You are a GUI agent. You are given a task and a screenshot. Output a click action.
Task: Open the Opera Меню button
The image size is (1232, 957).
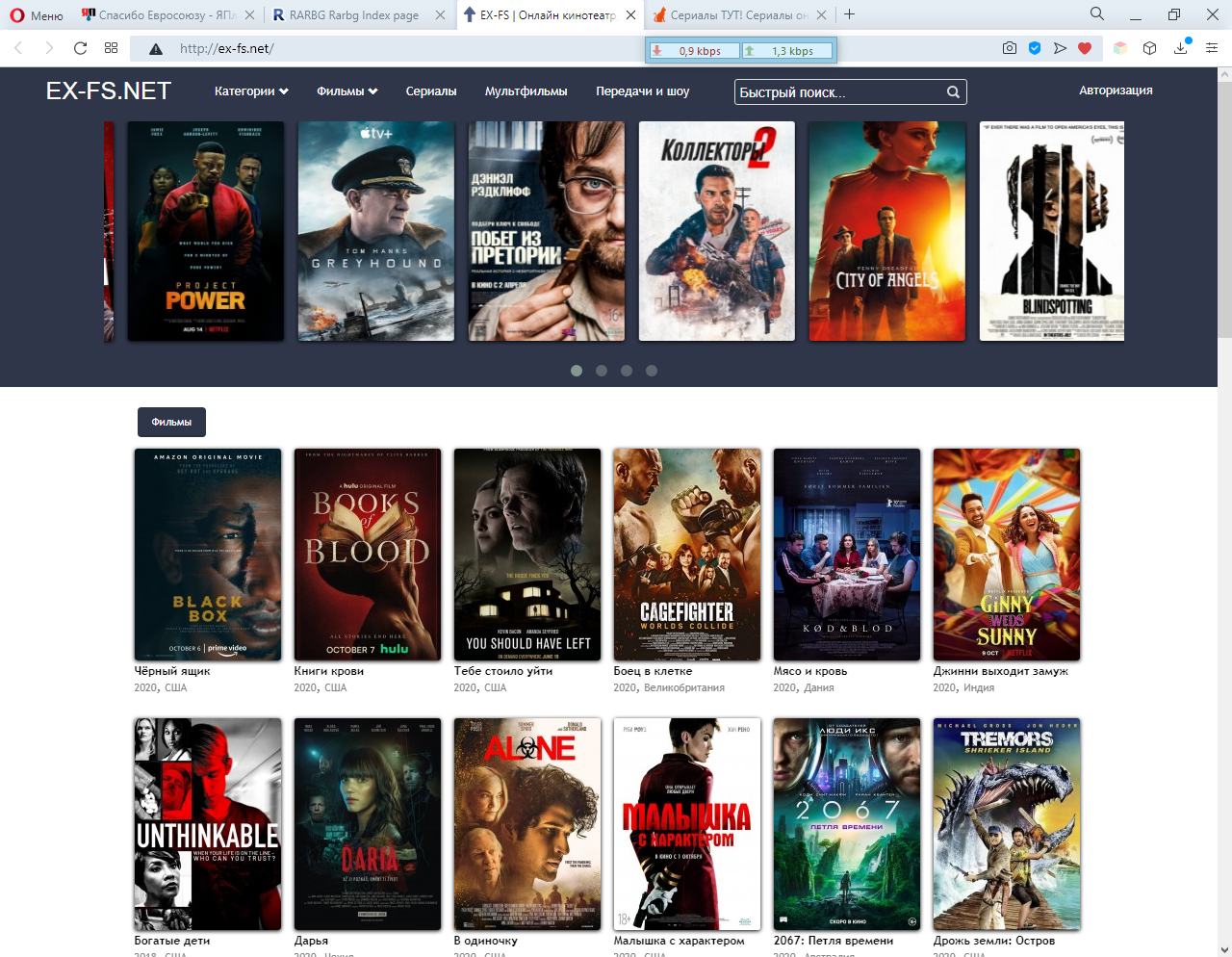(37, 15)
